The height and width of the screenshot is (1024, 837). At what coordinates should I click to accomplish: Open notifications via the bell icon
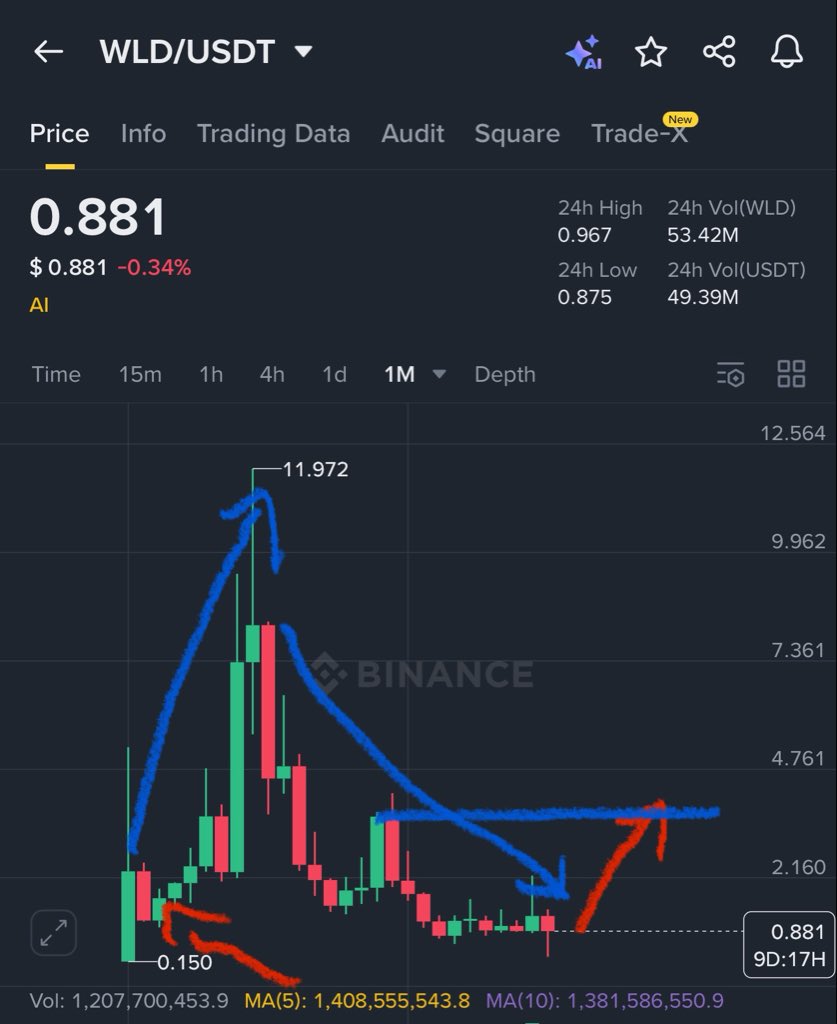tap(787, 52)
